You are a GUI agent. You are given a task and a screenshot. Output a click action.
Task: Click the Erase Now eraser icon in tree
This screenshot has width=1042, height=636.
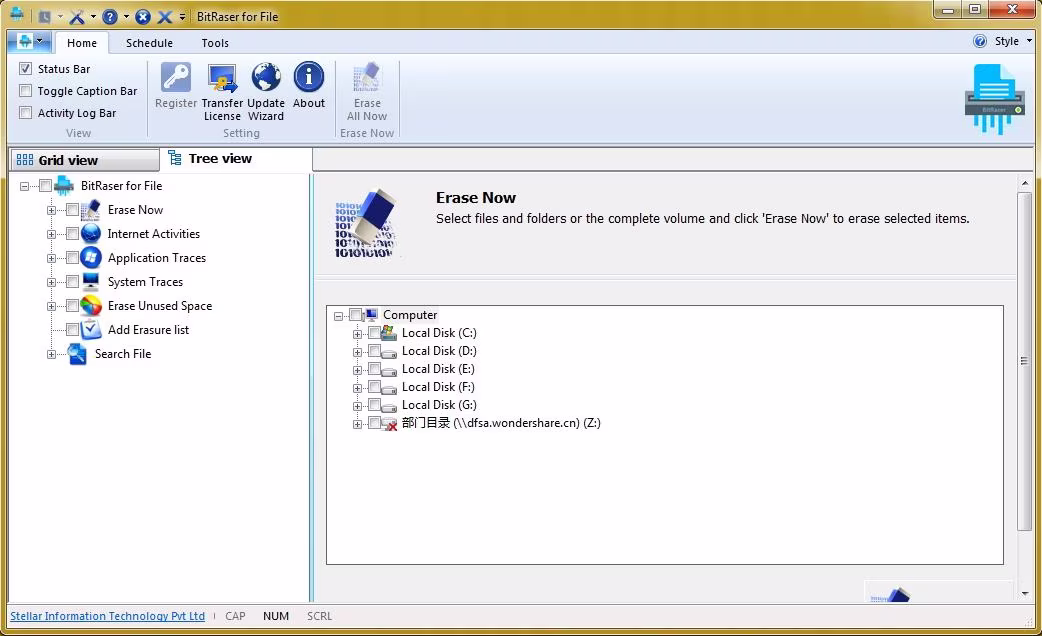(x=90, y=210)
